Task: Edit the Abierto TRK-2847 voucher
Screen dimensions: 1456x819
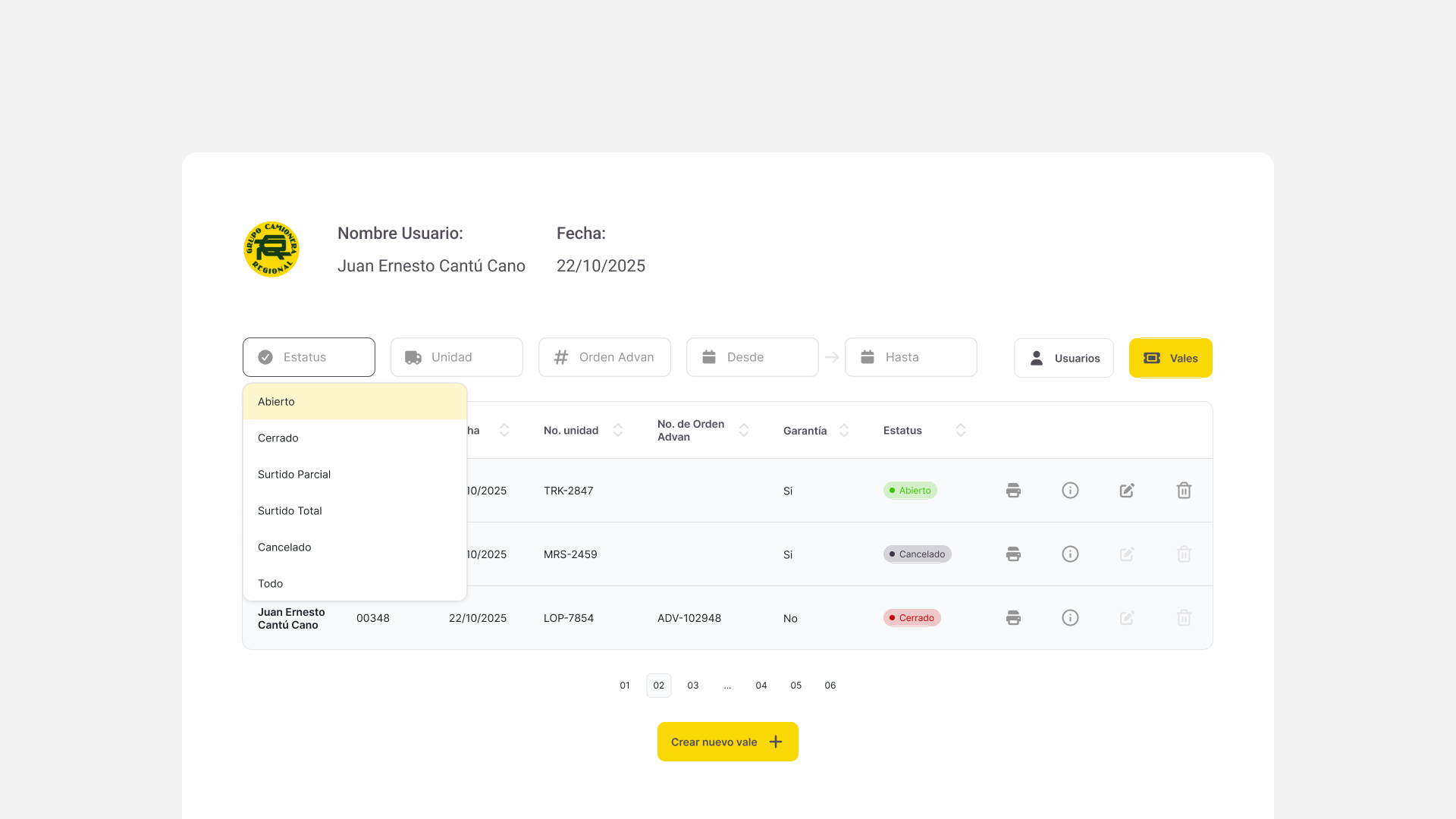Action: (1127, 491)
